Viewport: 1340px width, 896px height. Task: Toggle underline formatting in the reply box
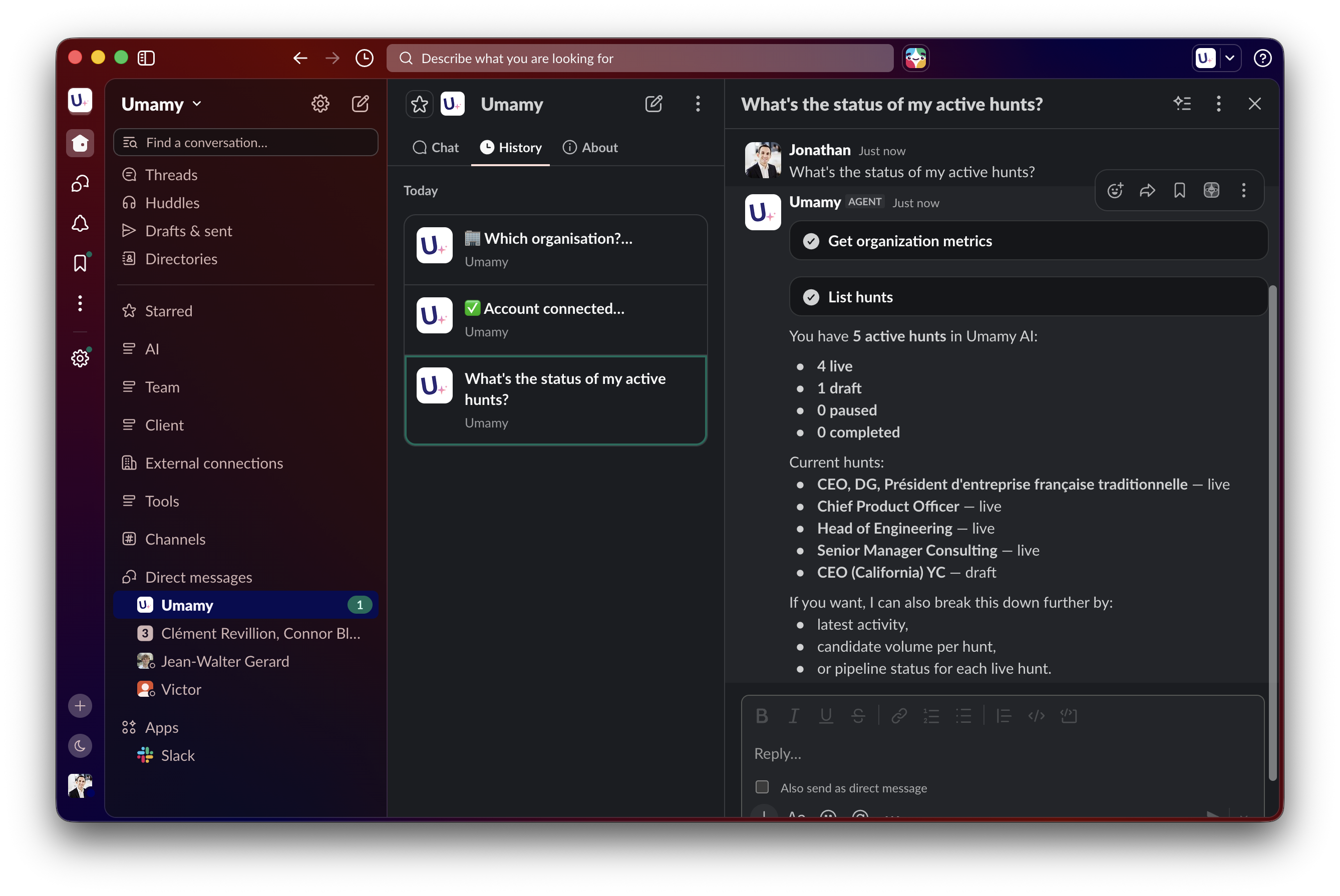pyautogui.click(x=826, y=715)
